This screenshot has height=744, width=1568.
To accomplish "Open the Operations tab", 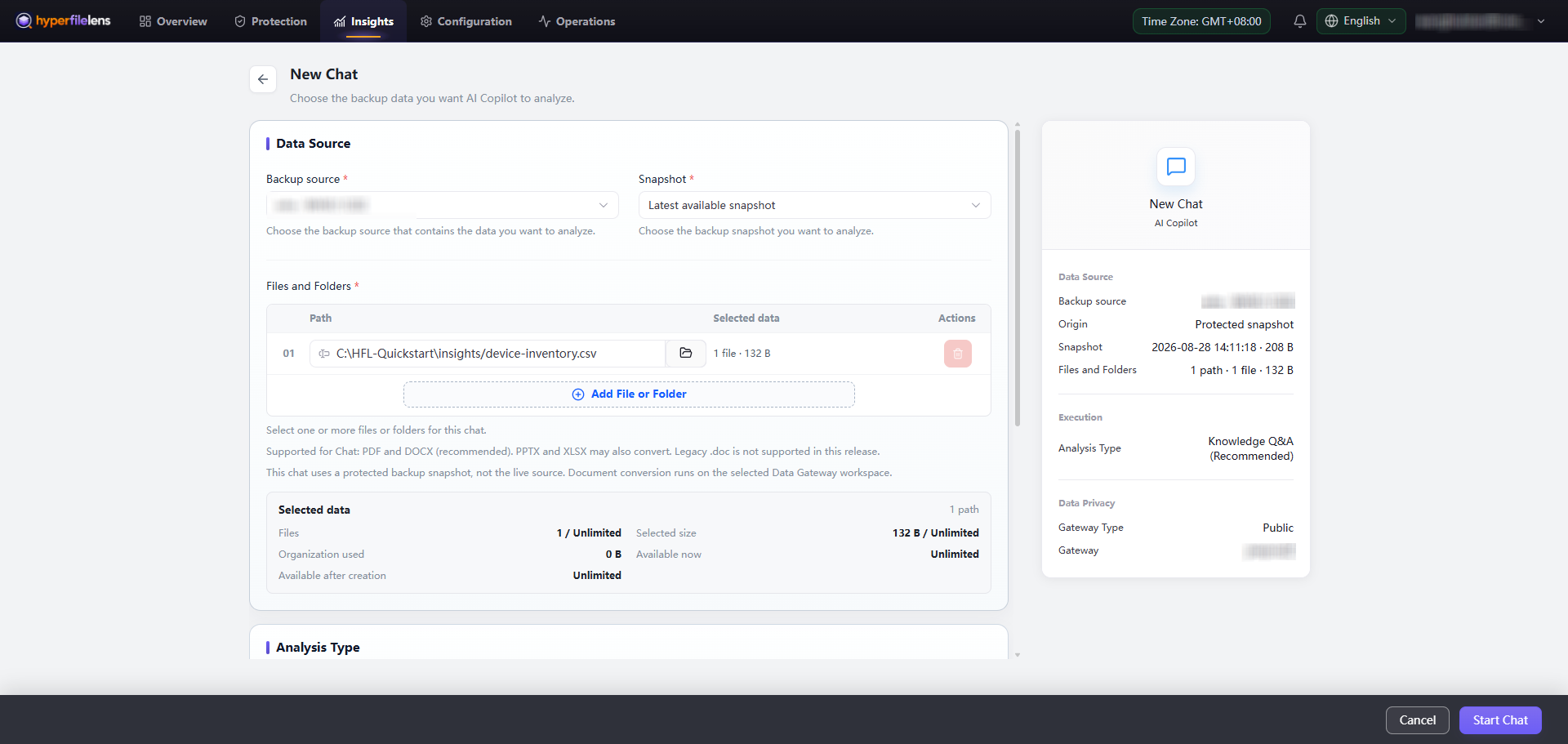I will (x=577, y=21).
